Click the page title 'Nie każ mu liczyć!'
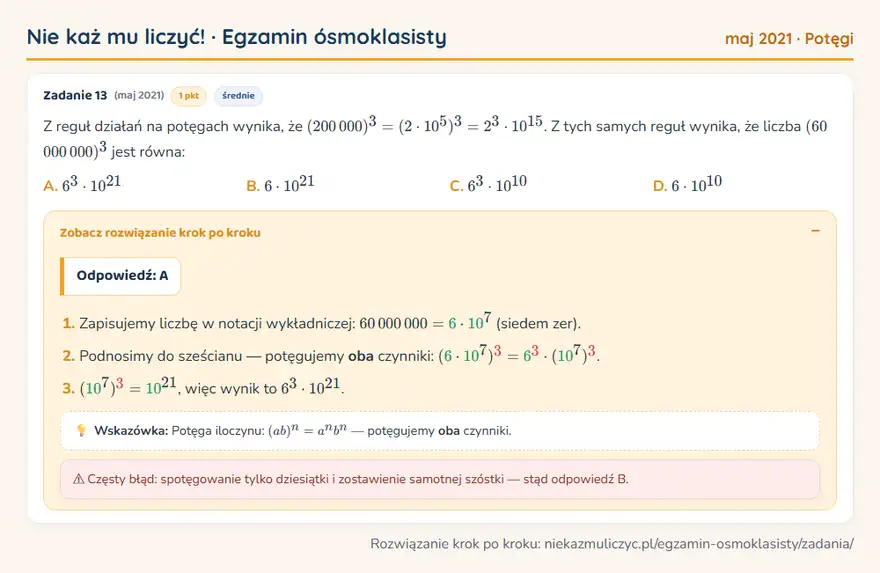The image size is (880, 573). (116, 37)
